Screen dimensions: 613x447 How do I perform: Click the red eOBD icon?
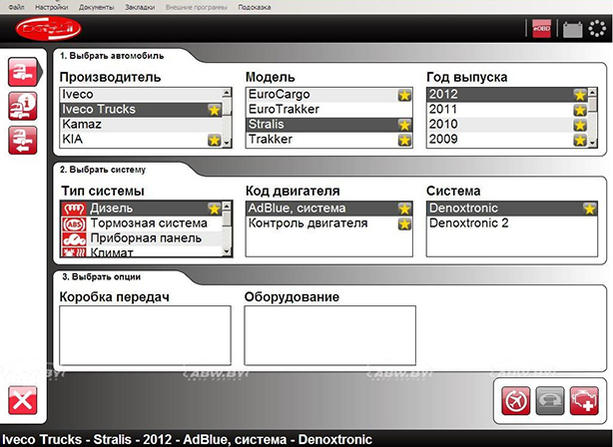541,29
